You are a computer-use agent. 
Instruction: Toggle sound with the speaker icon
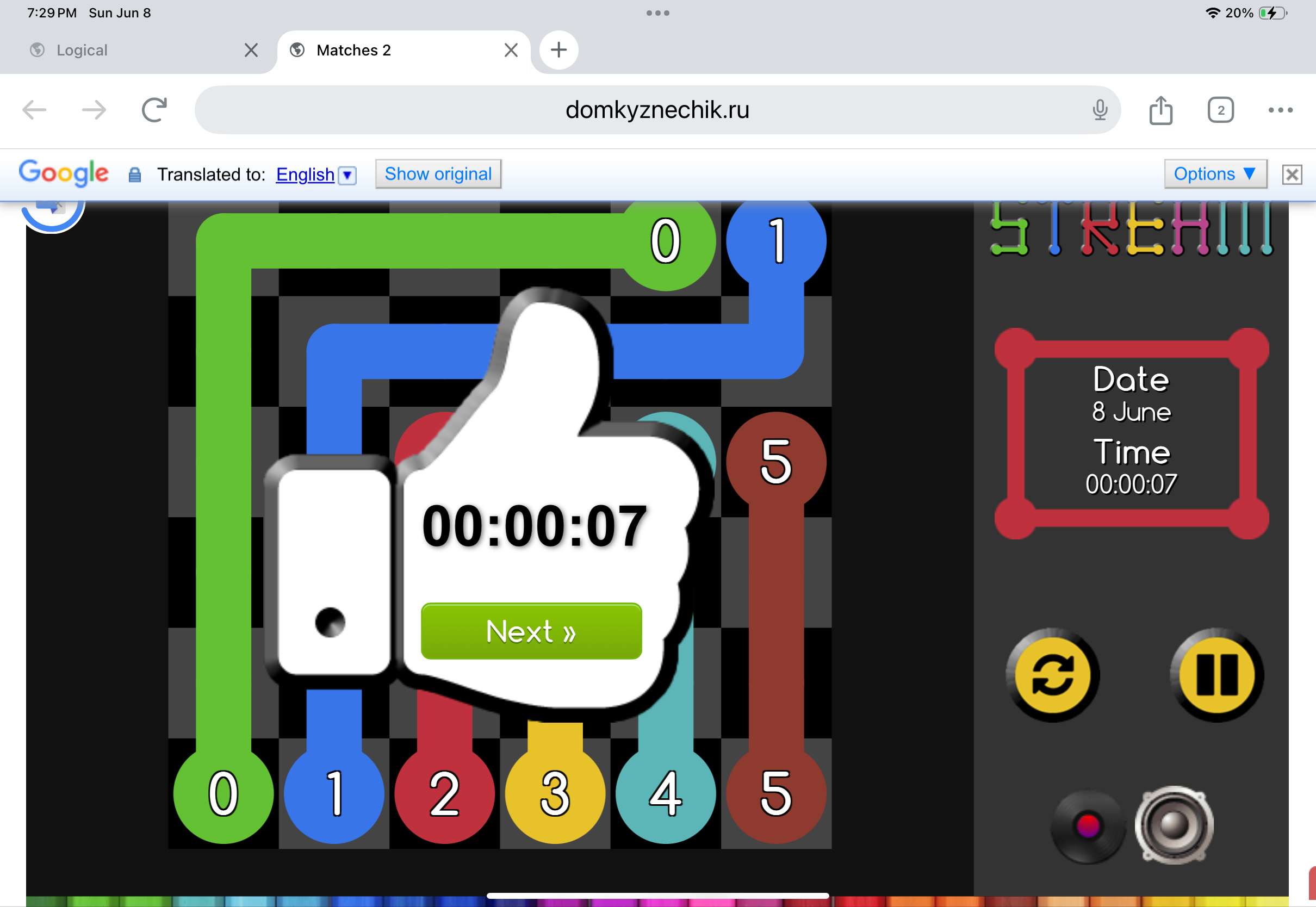(x=1174, y=826)
